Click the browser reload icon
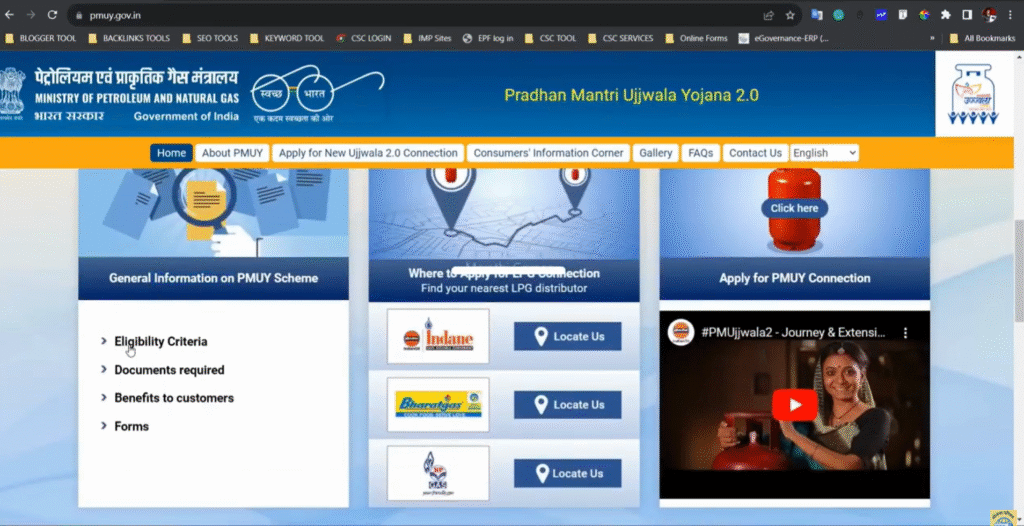Screen dimensions: 1024x526 (x=52, y=15)
